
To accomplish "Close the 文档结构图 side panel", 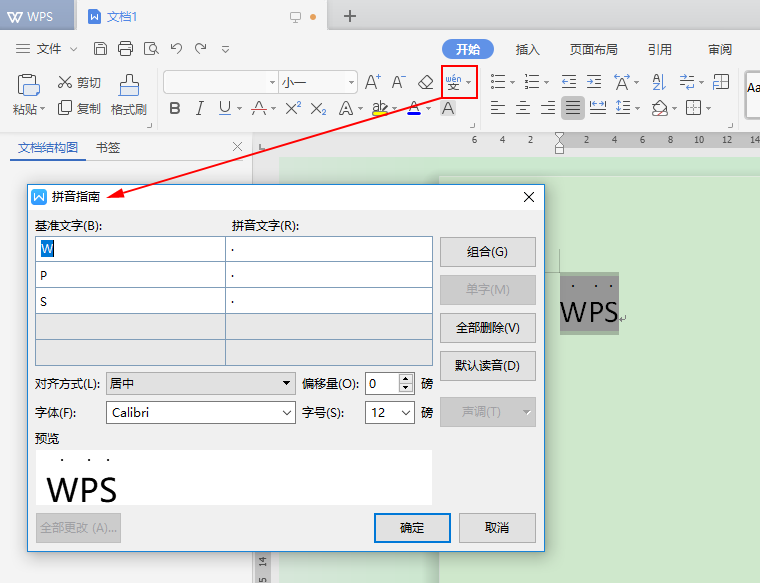I will 238,147.
